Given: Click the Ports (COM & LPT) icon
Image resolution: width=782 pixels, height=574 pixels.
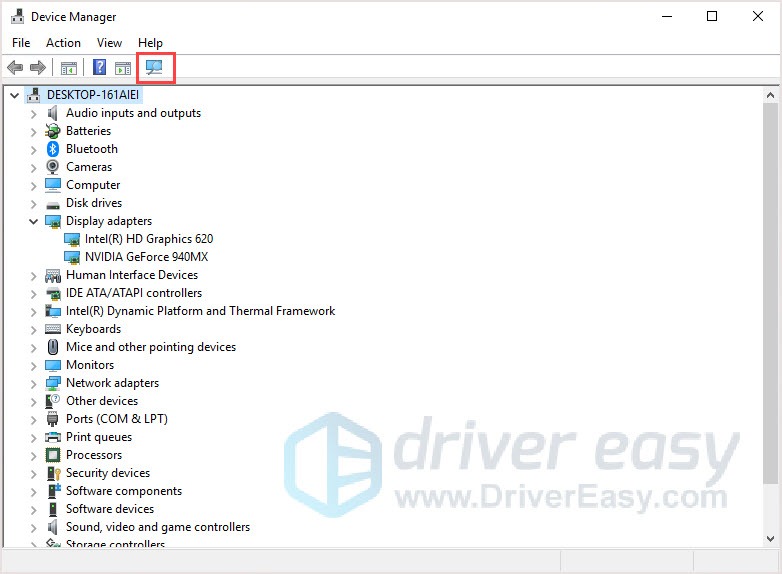Looking at the screenshot, I should [52, 419].
